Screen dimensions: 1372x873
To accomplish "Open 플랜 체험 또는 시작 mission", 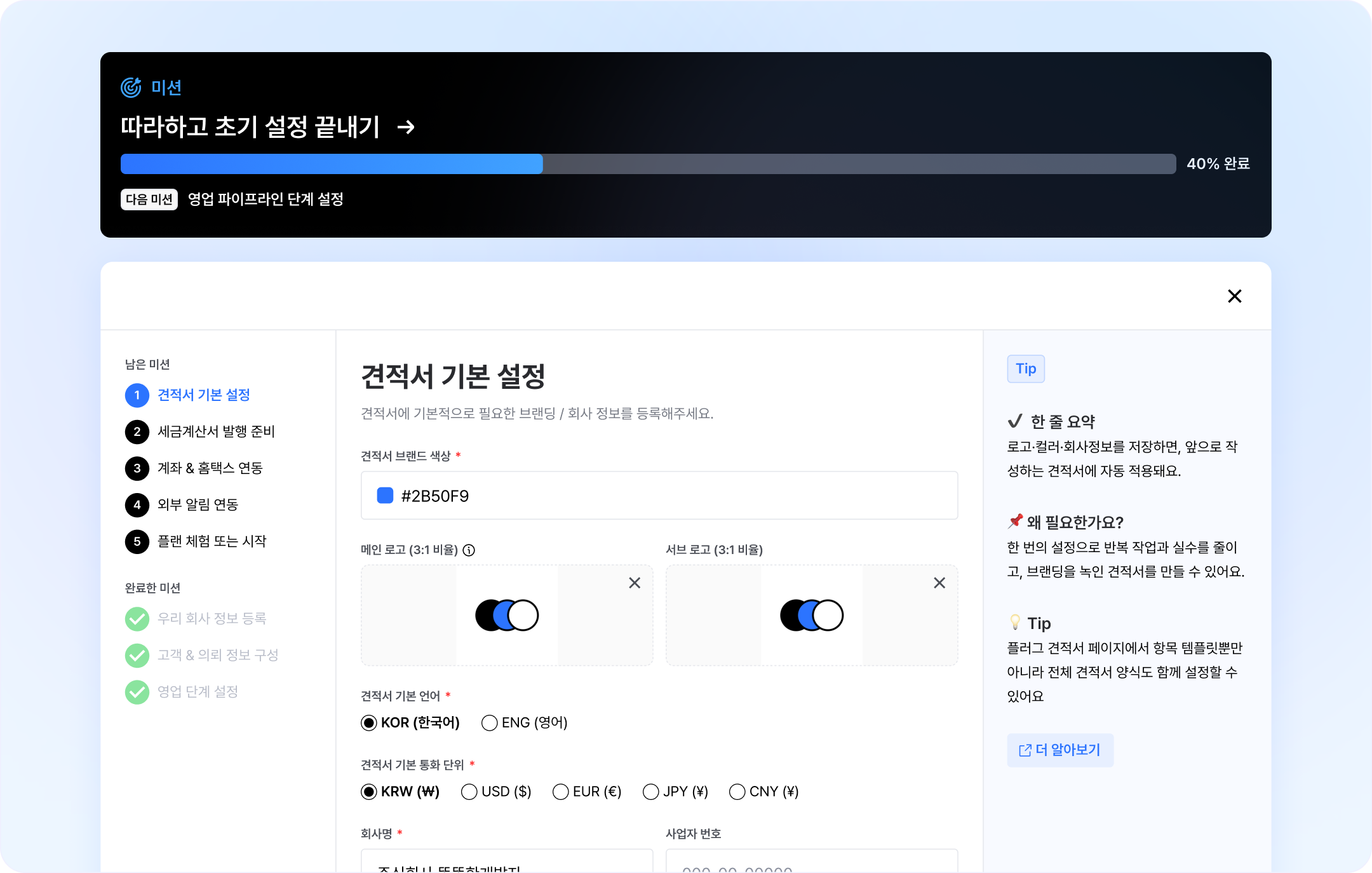I will tap(212, 541).
